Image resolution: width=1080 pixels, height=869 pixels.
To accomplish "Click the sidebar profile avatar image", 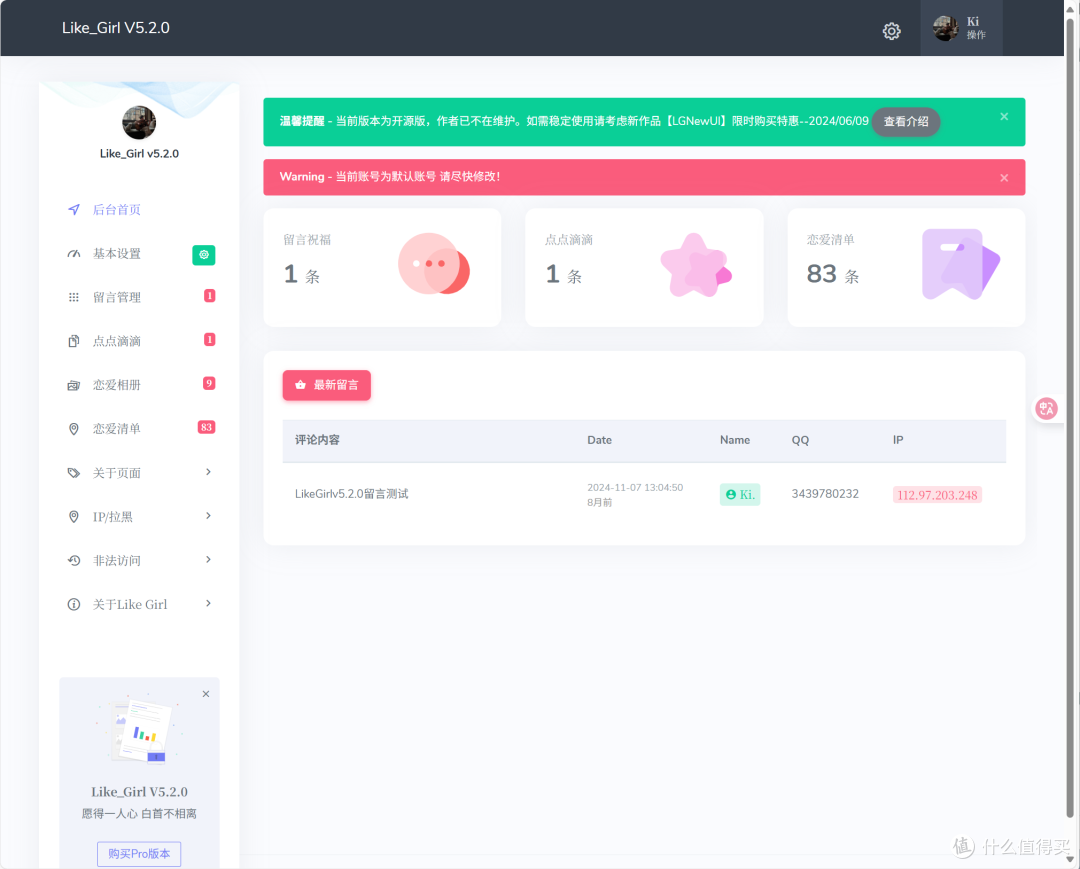I will (139, 123).
